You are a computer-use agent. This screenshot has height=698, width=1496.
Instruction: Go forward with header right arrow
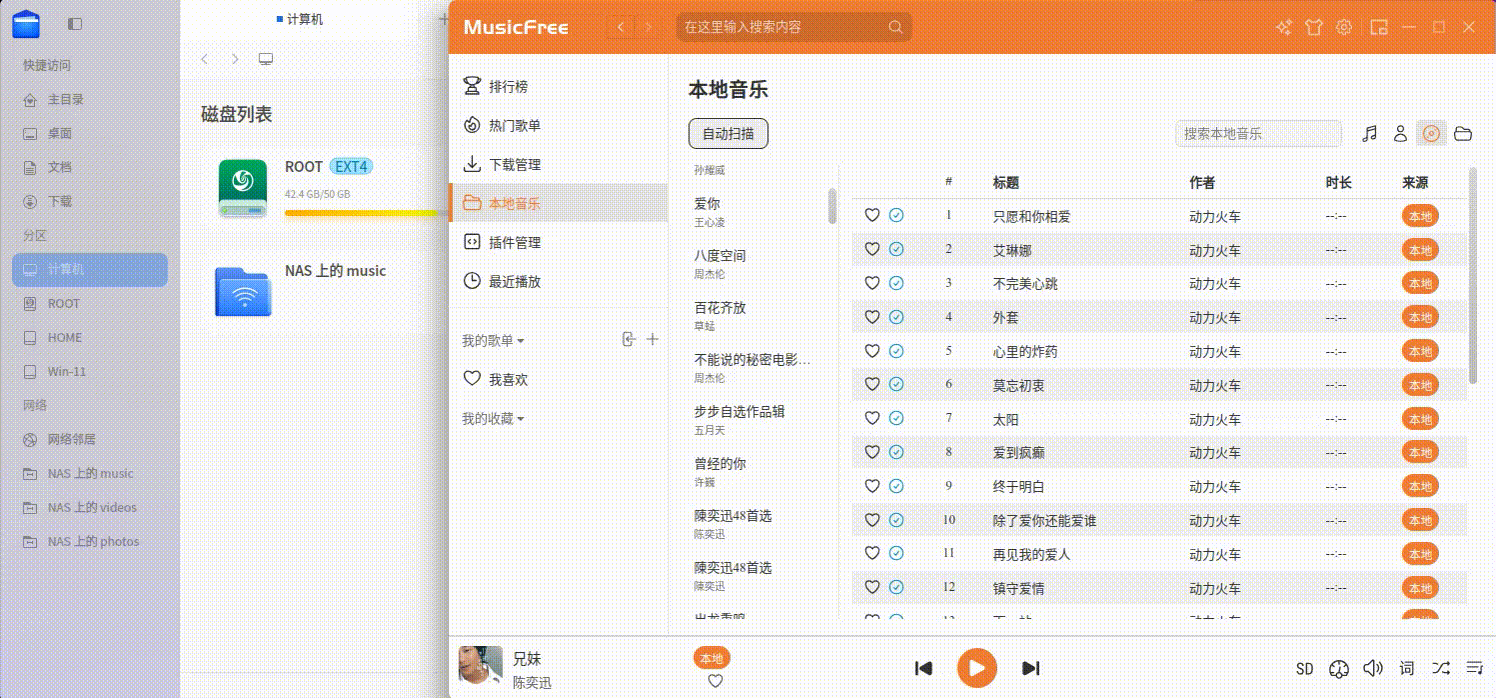pos(649,28)
